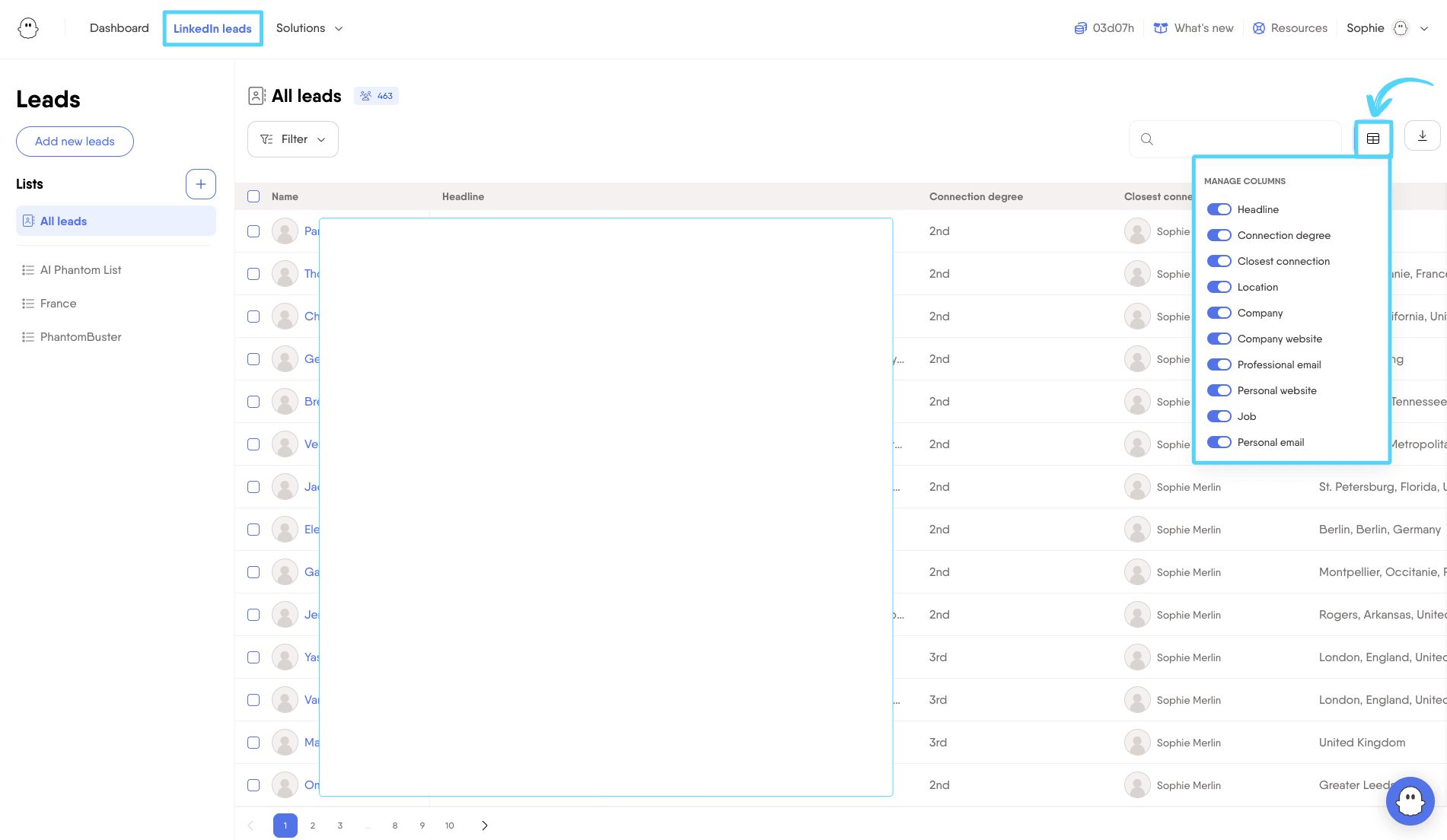Go to next page with arrow

485,826
